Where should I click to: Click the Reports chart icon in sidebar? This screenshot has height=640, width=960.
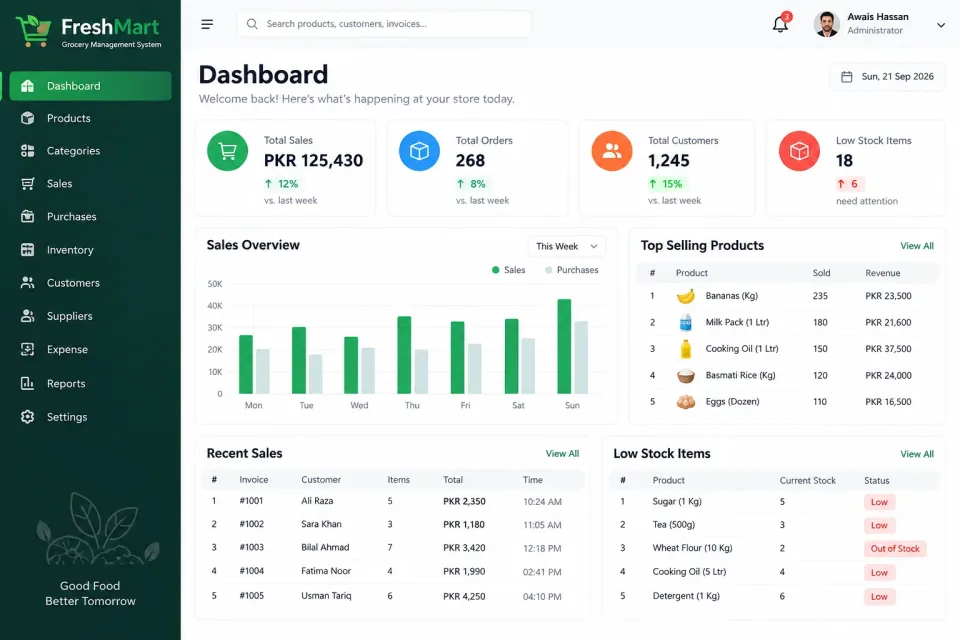pos(28,383)
